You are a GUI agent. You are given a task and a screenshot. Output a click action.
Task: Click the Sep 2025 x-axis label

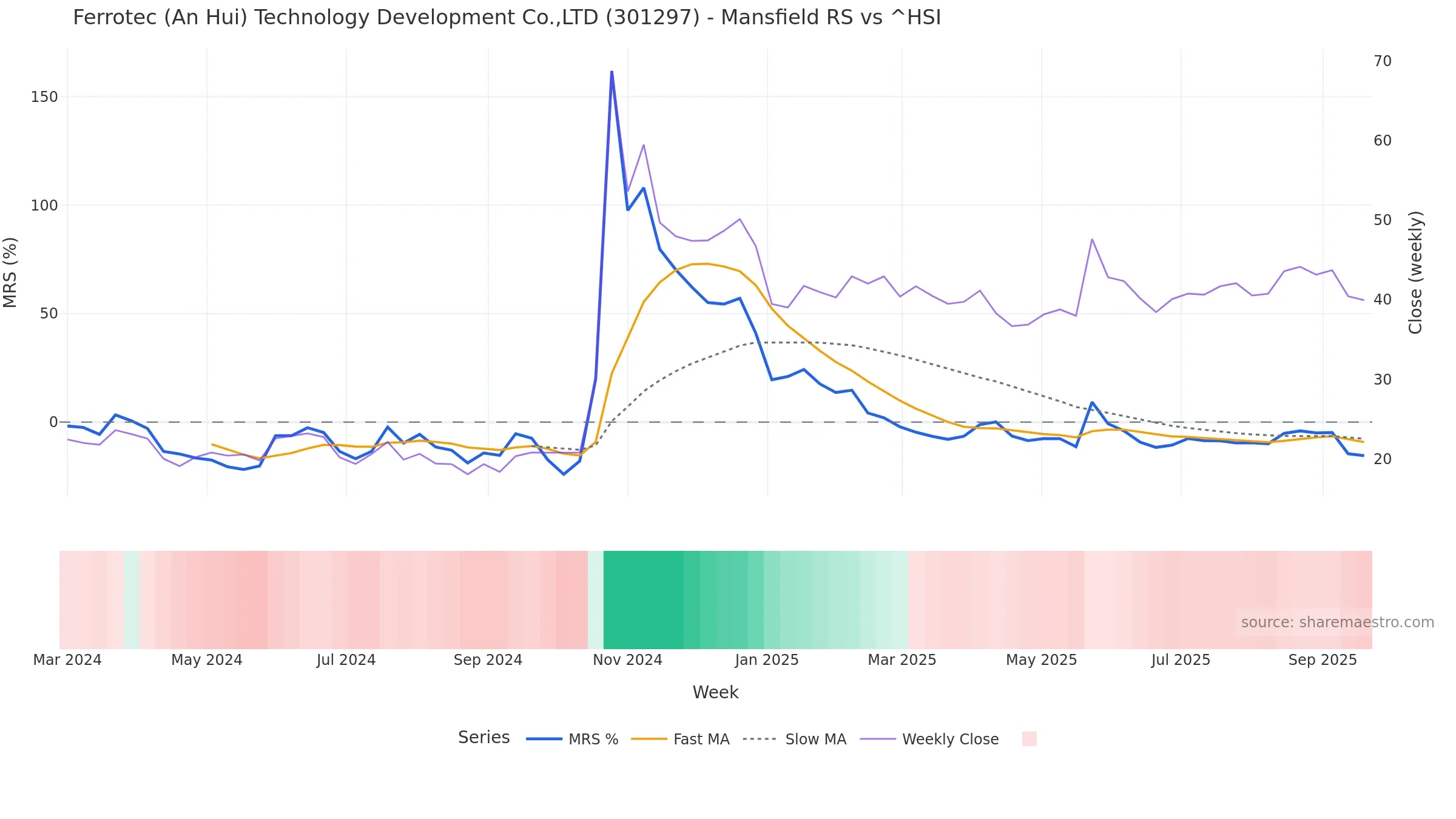click(1323, 660)
